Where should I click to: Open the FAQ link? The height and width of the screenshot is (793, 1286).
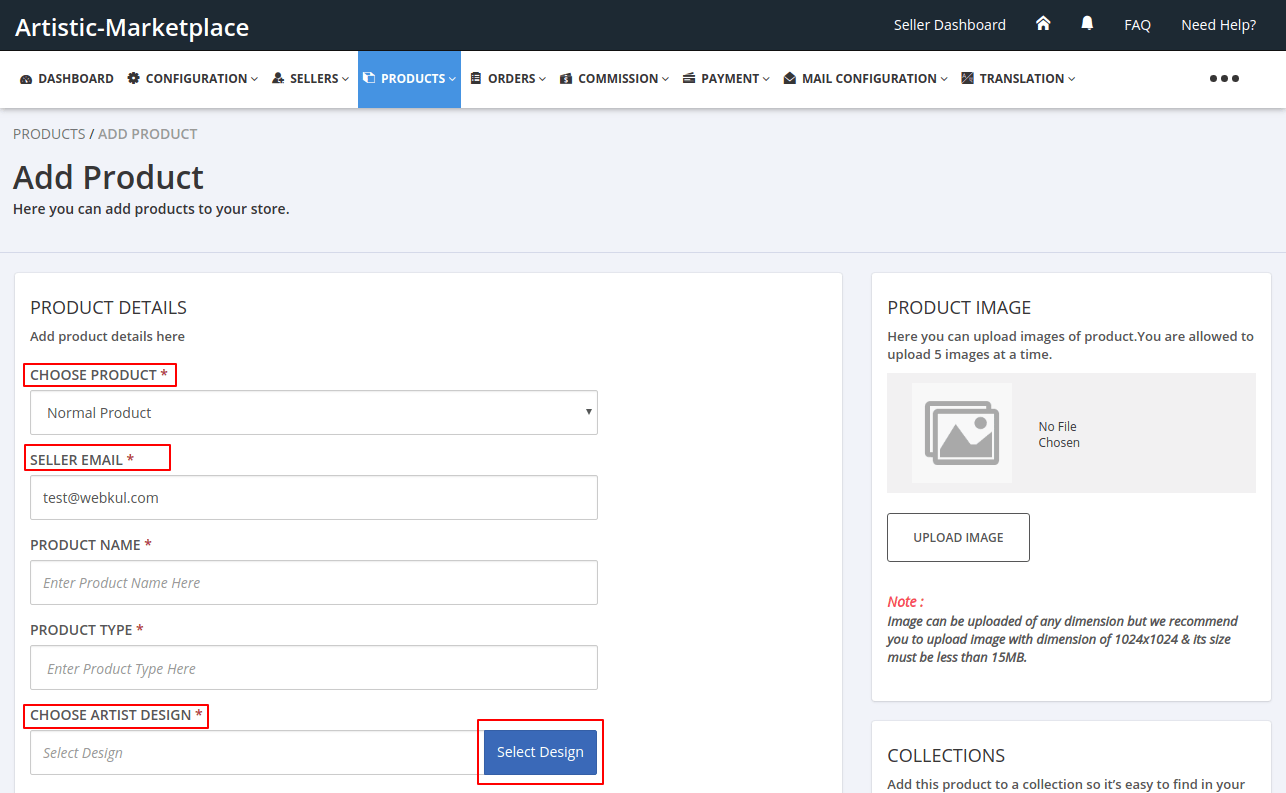point(1137,24)
